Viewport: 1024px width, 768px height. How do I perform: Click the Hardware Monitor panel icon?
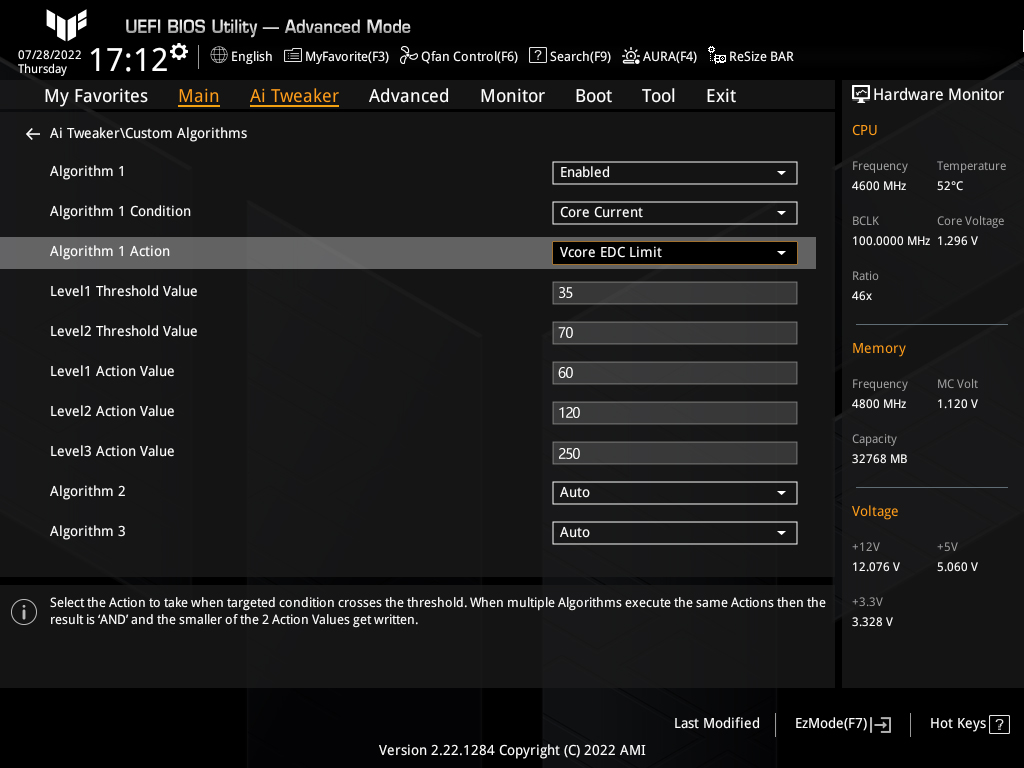point(861,95)
